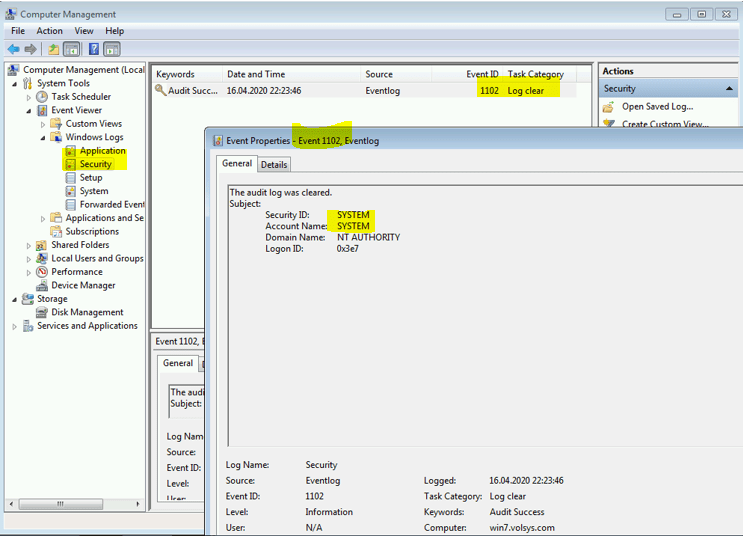Expand the Shared Folders tree node

coord(29,245)
